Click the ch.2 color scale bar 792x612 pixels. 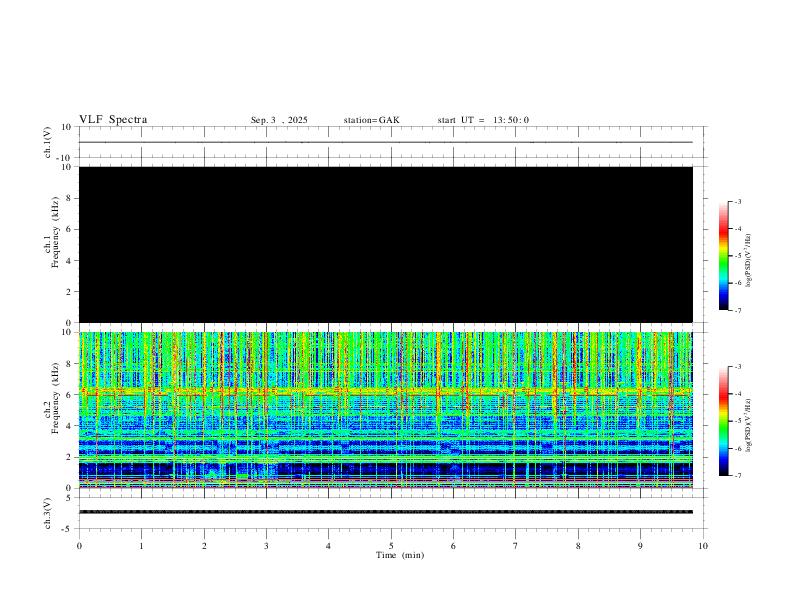(x=723, y=421)
